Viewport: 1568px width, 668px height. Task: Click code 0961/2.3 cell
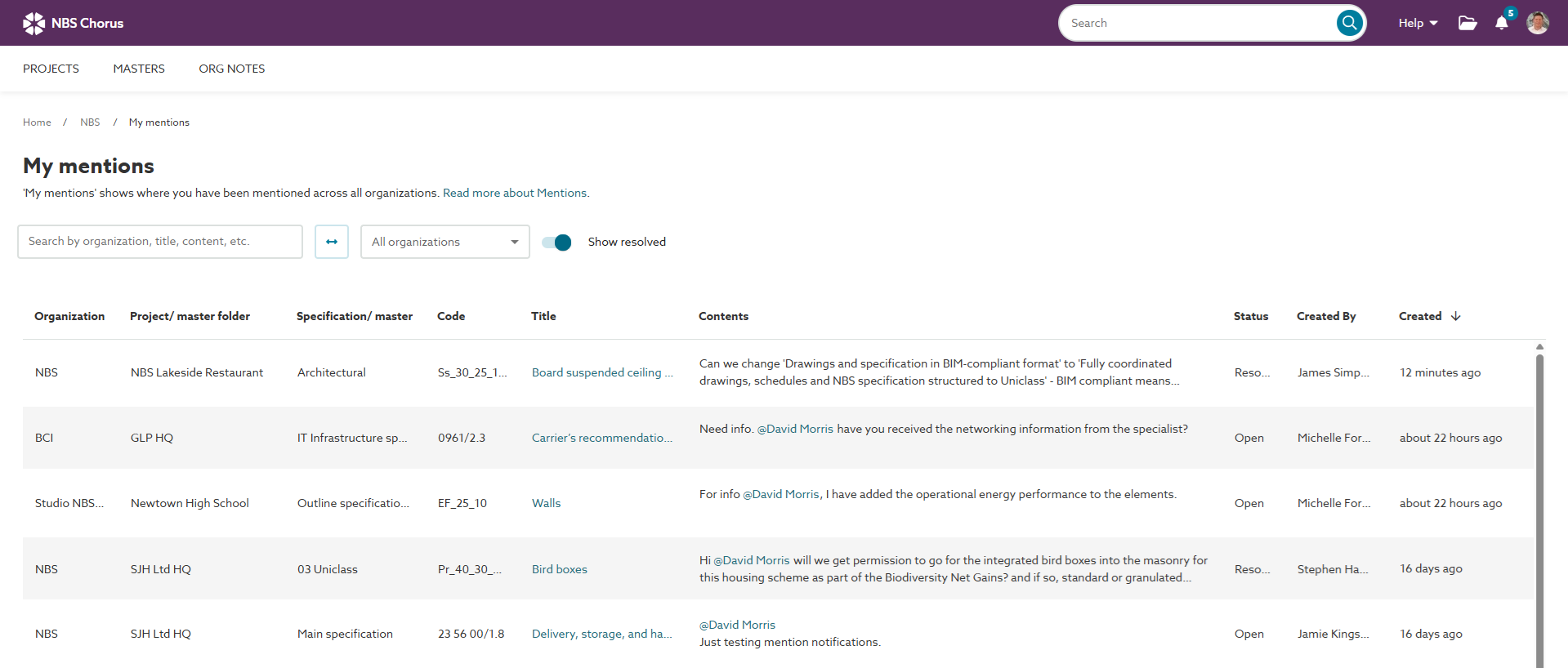(462, 438)
